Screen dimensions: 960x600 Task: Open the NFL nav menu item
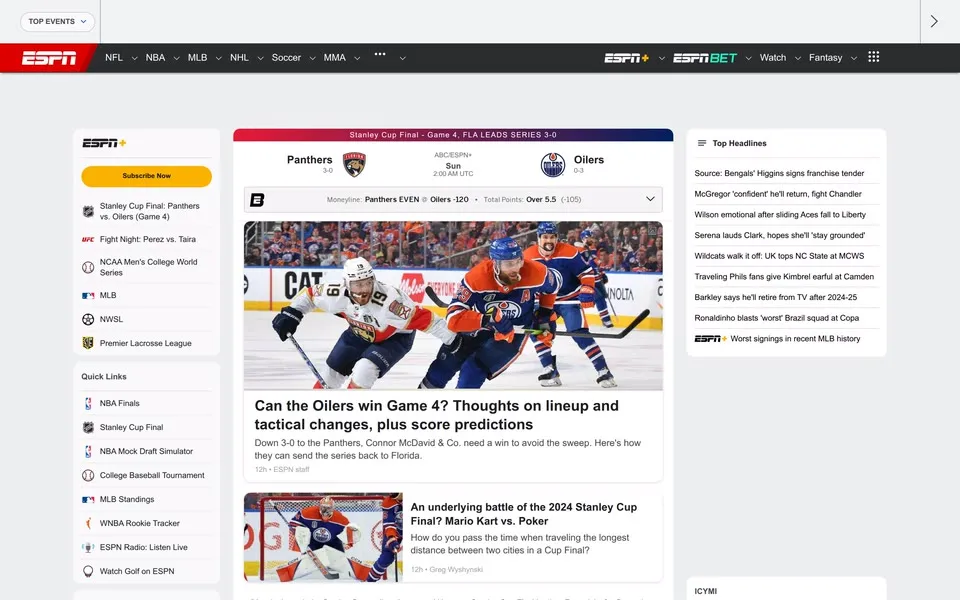pyautogui.click(x=114, y=58)
